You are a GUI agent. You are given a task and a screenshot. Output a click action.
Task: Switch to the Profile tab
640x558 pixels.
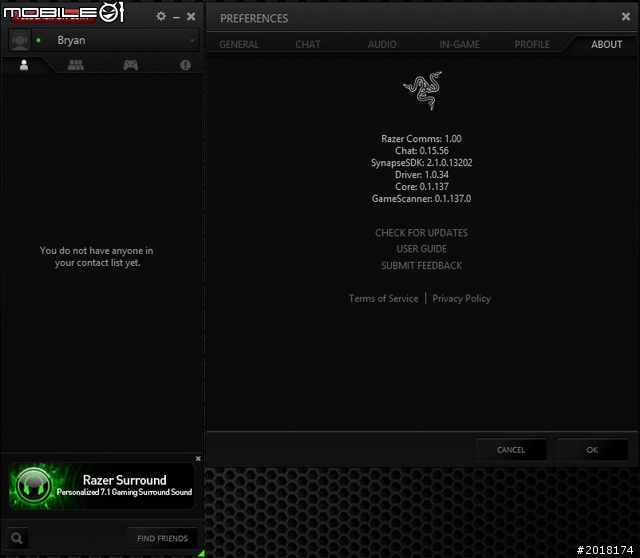(x=532, y=44)
